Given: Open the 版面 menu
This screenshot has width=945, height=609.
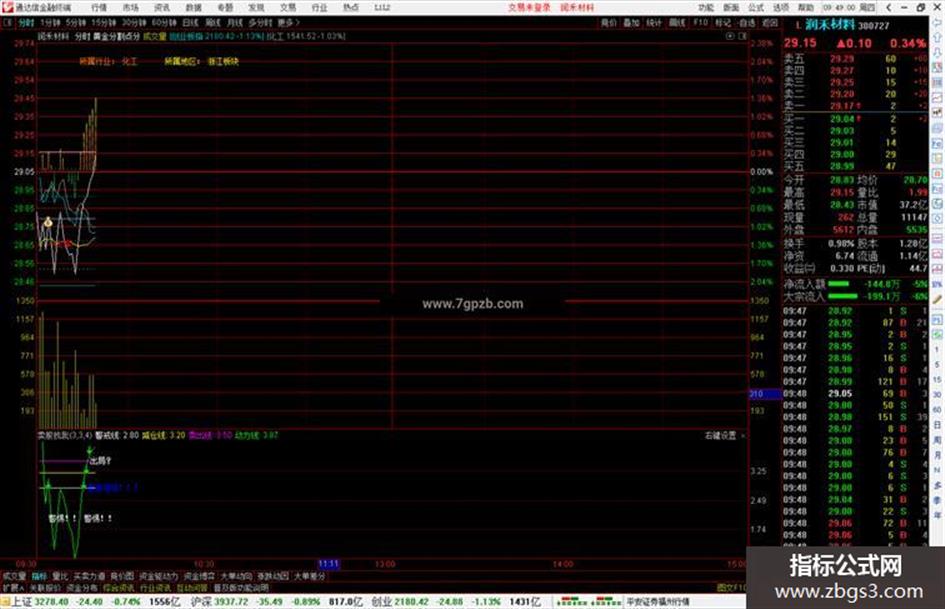Looking at the screenshot, I should click(731, 7).
